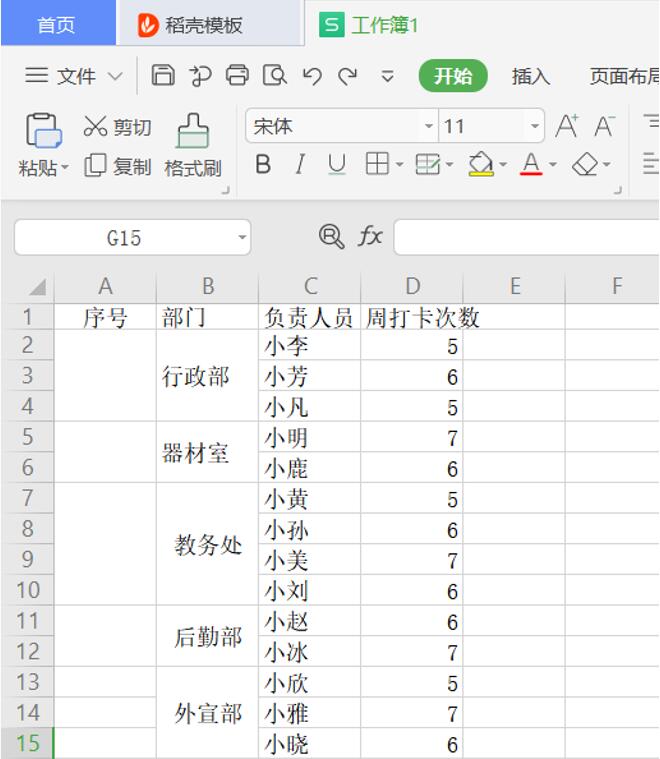
Task: Select header cell 周打卡次数
Action: [412, 318]
